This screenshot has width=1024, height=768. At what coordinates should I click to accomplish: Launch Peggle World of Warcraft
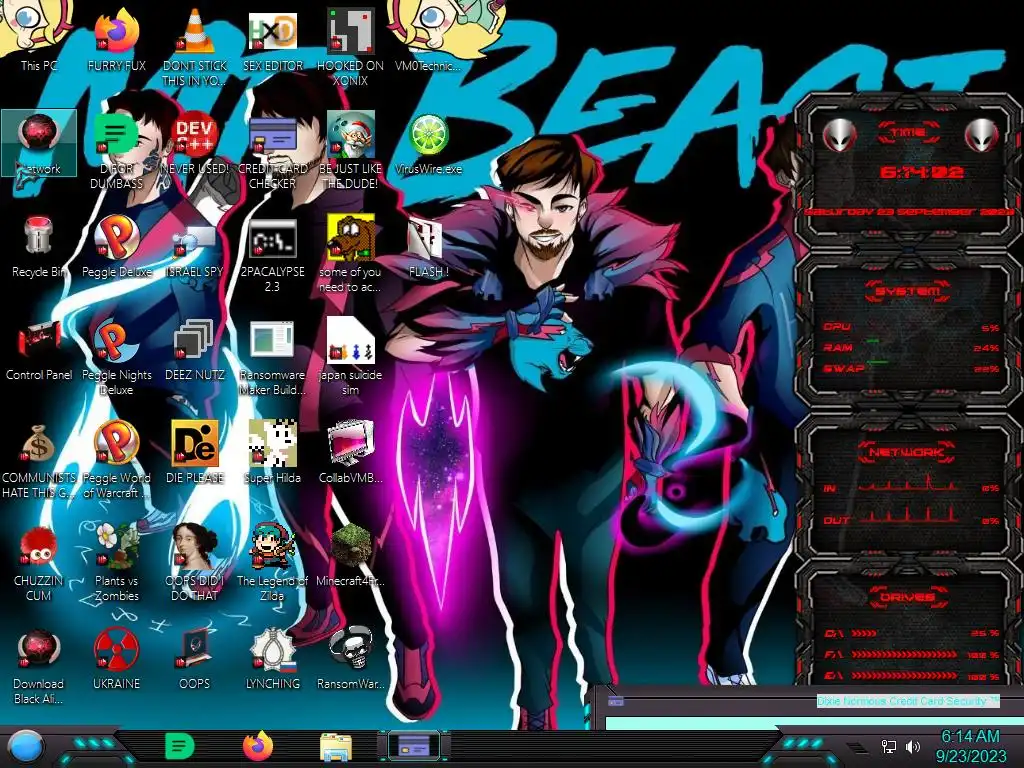click(x=116, y=460)
